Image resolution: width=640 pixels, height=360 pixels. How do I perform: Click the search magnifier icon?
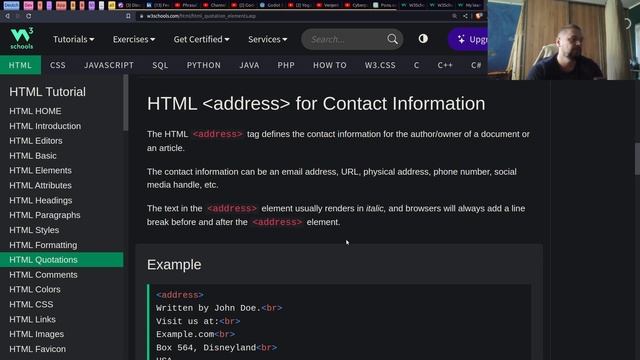(392, 39)
